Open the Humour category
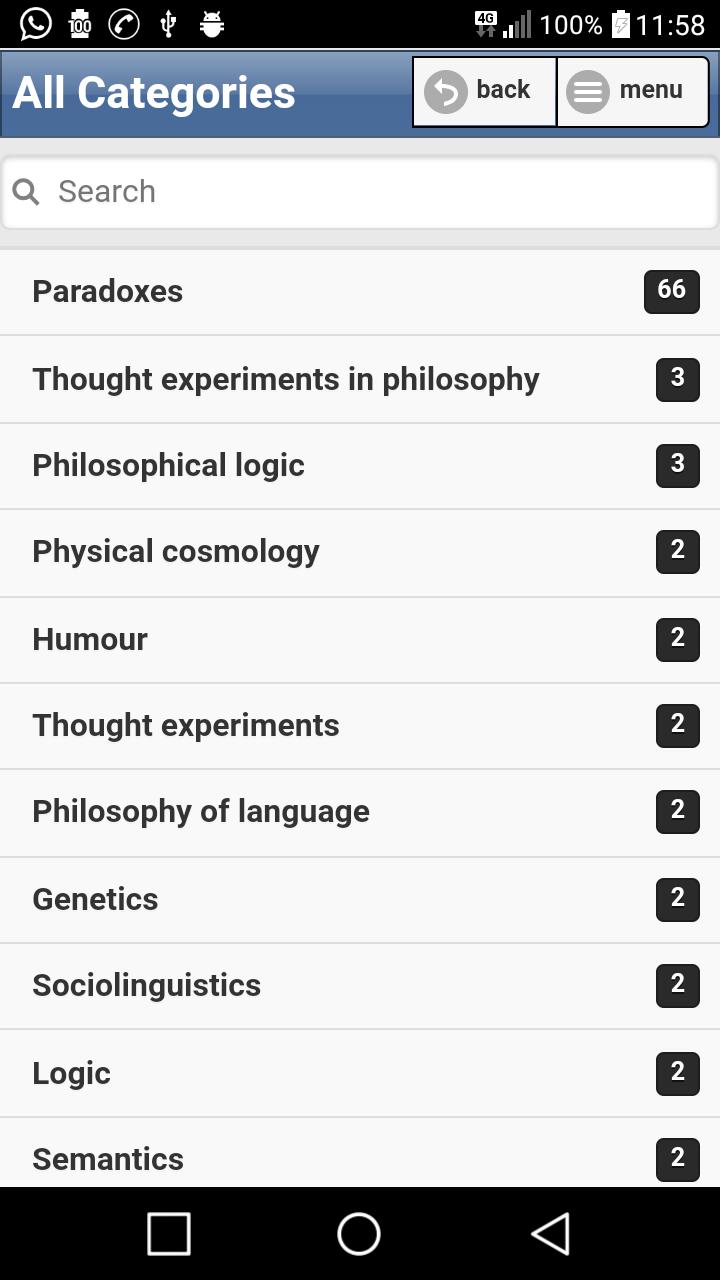The image size is (720, 1280). point(360,640)
